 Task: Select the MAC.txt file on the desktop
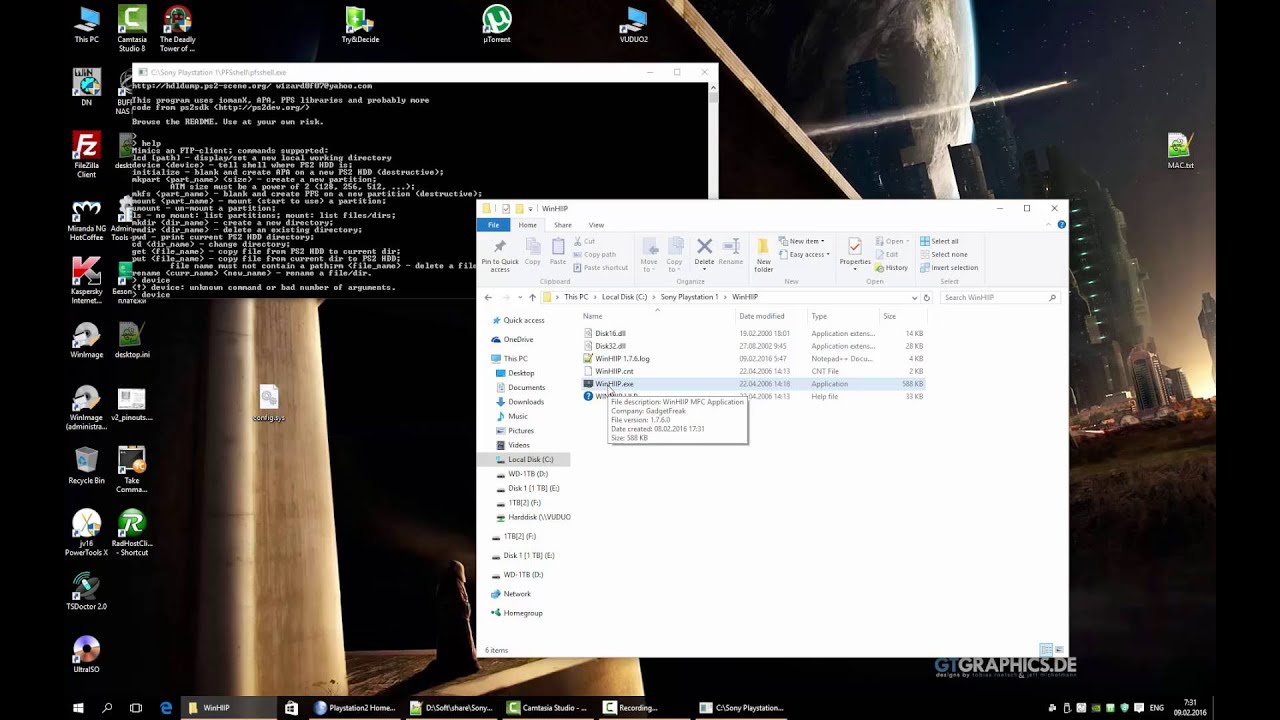[1181, 151]
